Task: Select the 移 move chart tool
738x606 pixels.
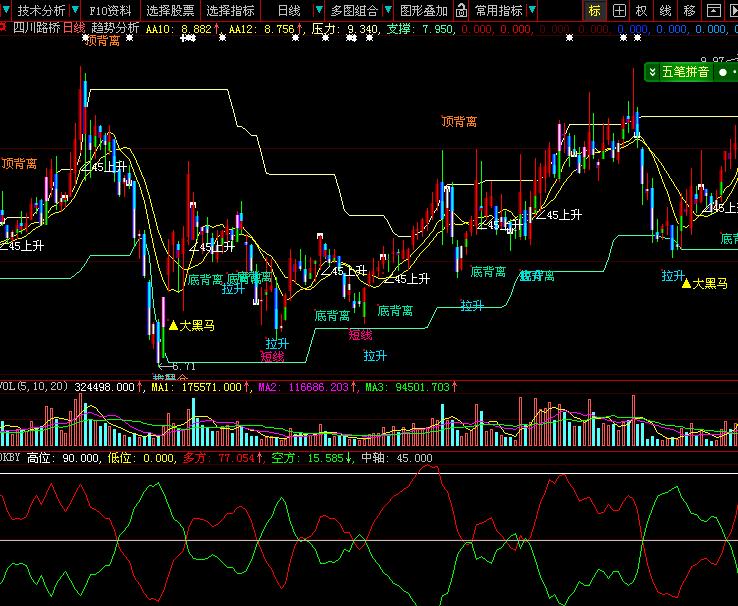Action: 690,11
